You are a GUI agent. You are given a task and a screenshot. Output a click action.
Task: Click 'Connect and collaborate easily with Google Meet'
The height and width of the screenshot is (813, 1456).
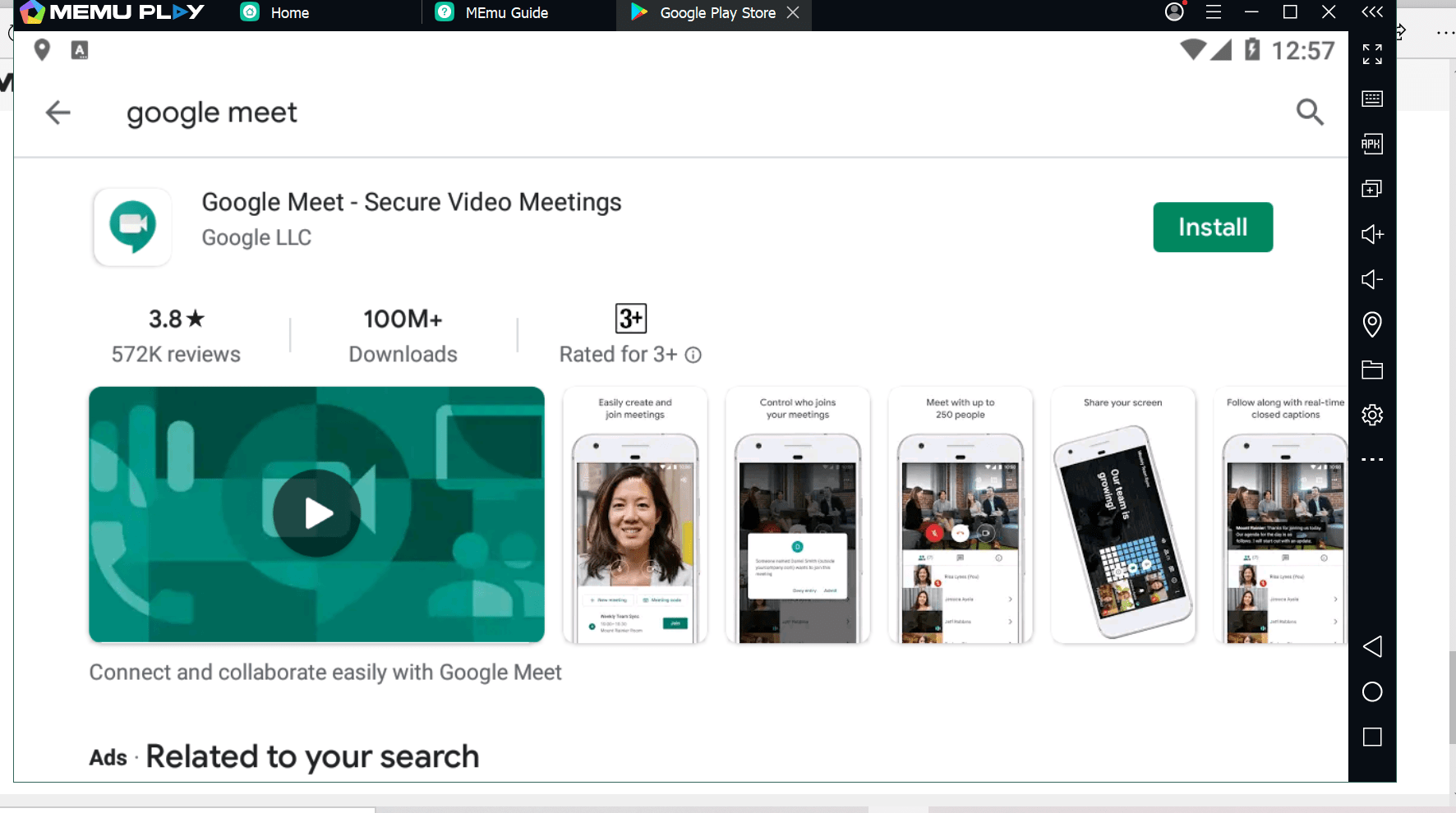[x=325, y=673]
